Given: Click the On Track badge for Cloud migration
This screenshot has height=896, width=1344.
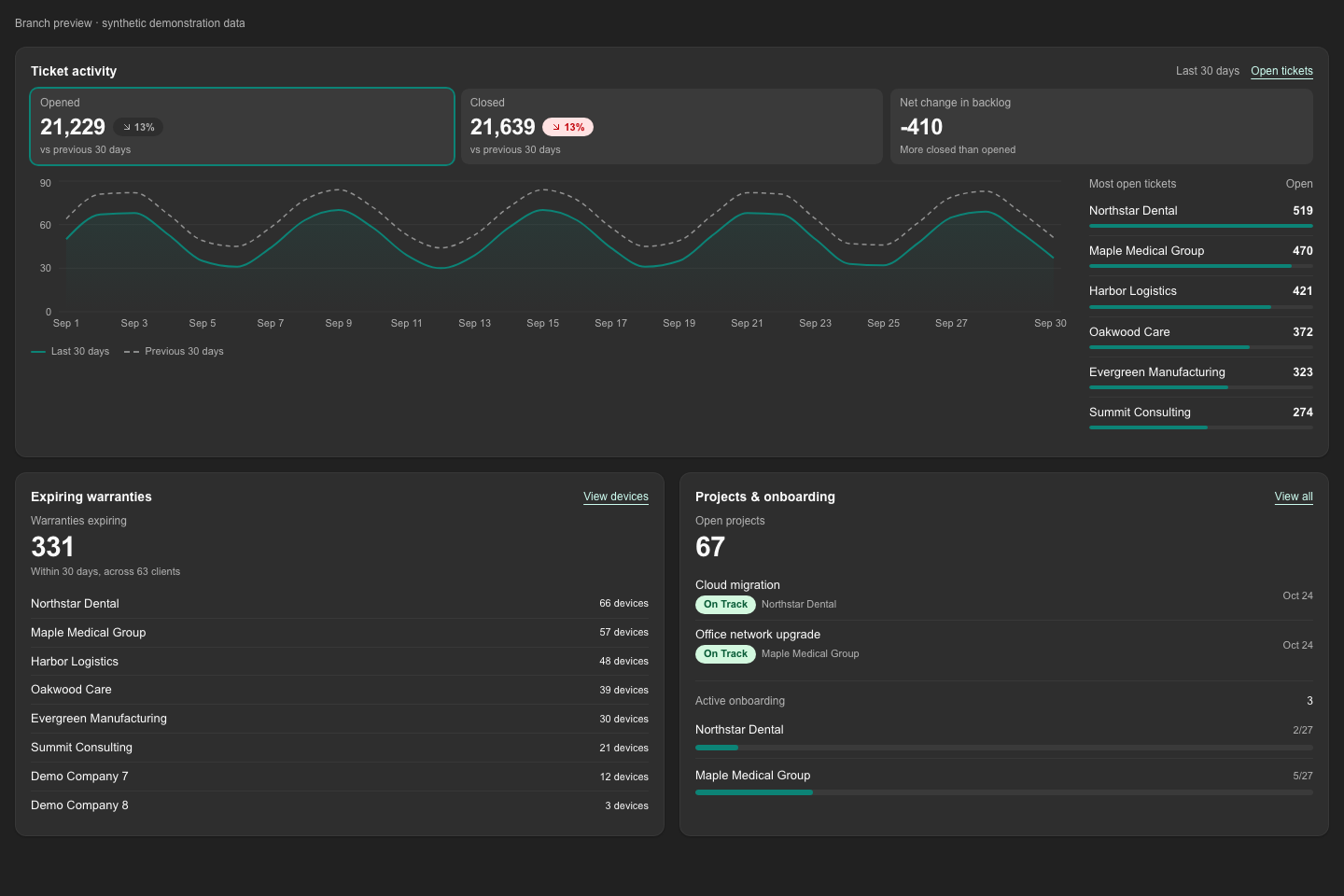Looking at the screenshot, I should click(725, 605).
